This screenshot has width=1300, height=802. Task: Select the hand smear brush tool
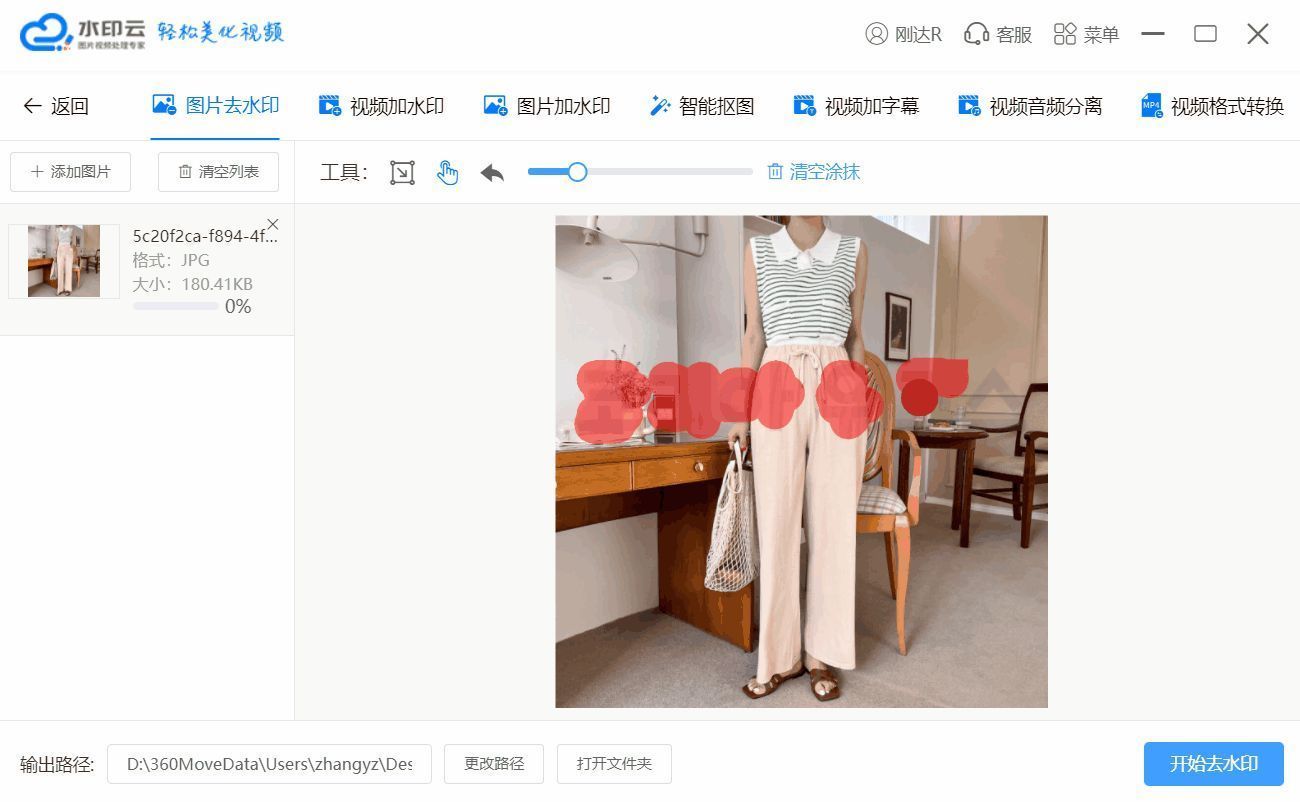[447, 172]
